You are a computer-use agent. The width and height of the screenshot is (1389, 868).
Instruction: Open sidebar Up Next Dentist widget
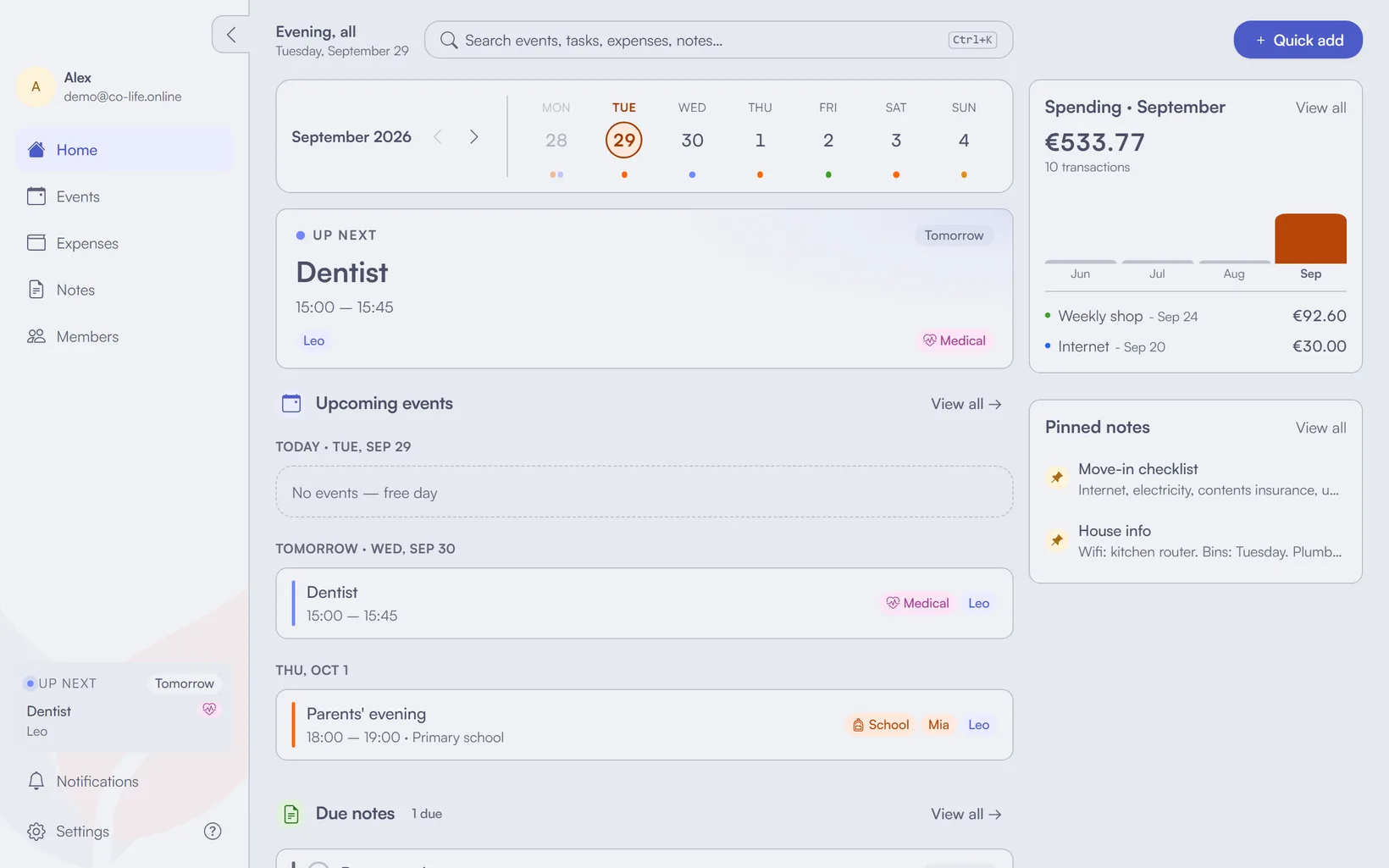124,707
